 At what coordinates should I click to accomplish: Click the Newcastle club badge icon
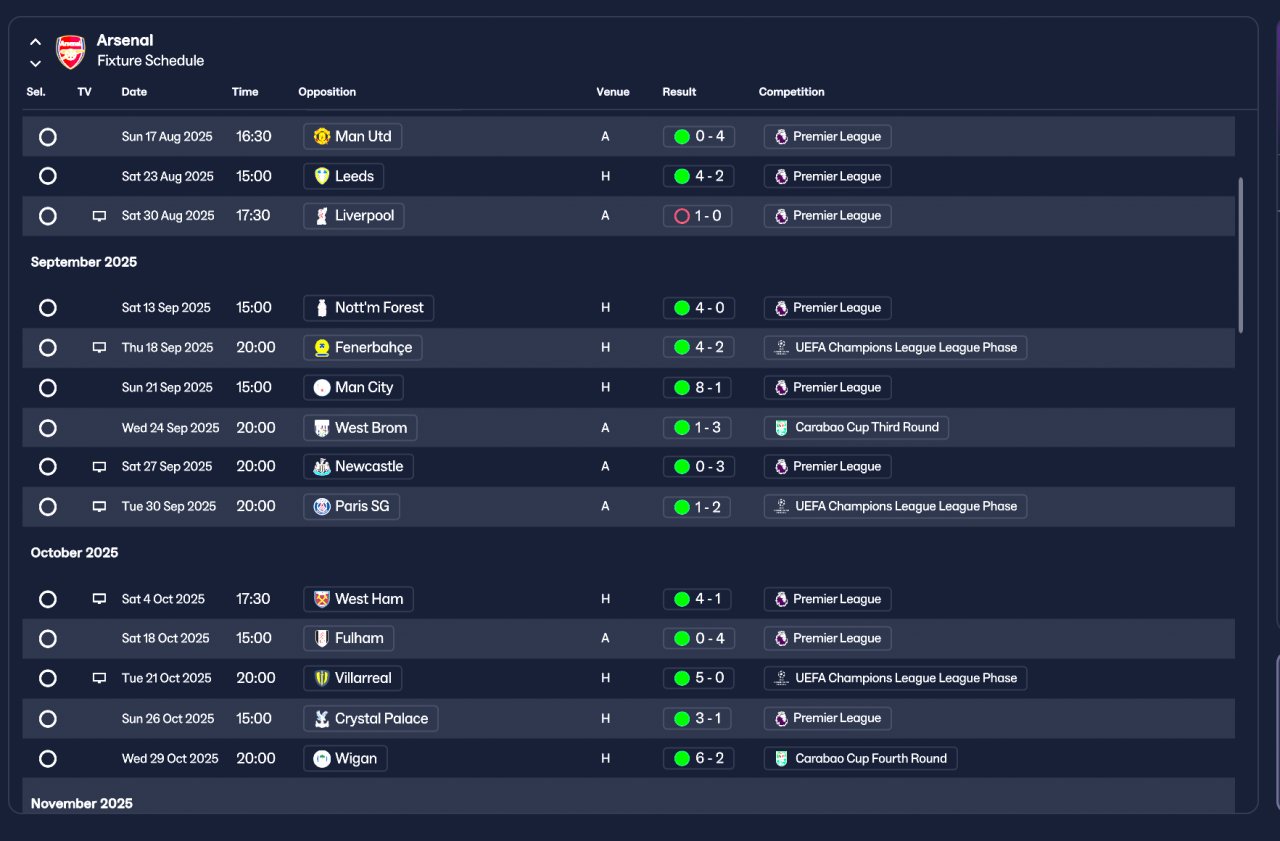tap(322, 467)
